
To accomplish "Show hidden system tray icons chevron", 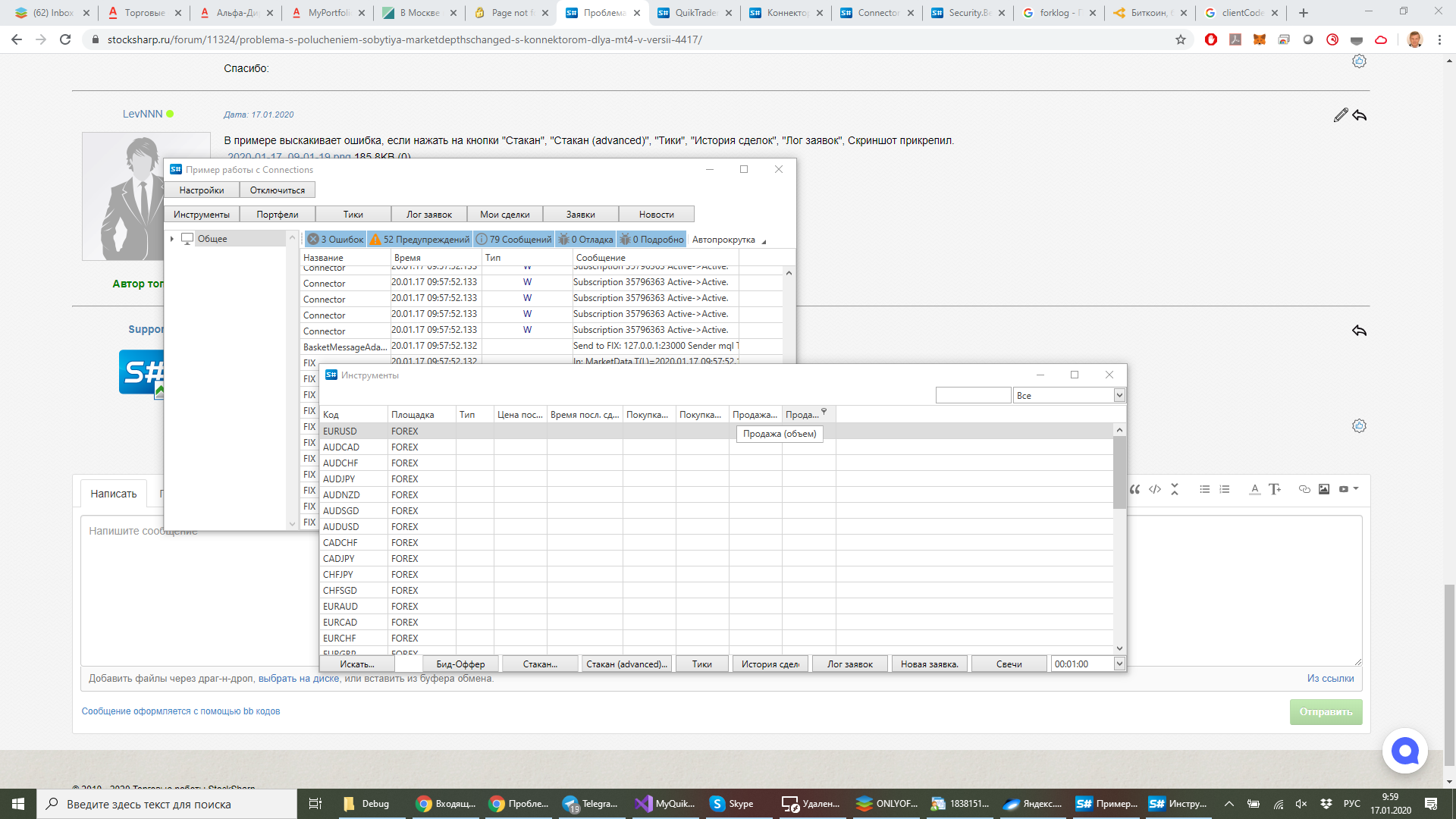I will (x=1229, y=804).
